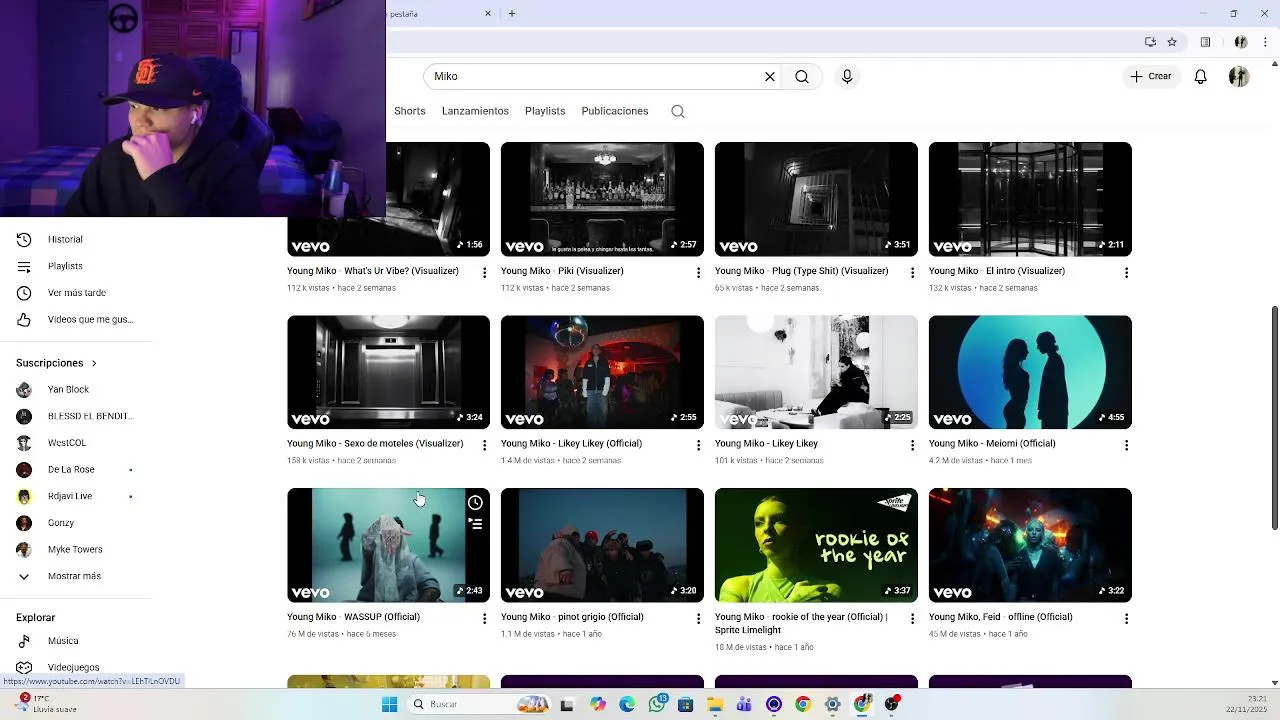Open options menu for What's Ur Vibe? video
This screenshot has height=720, width=1280.
click(484, 273)
